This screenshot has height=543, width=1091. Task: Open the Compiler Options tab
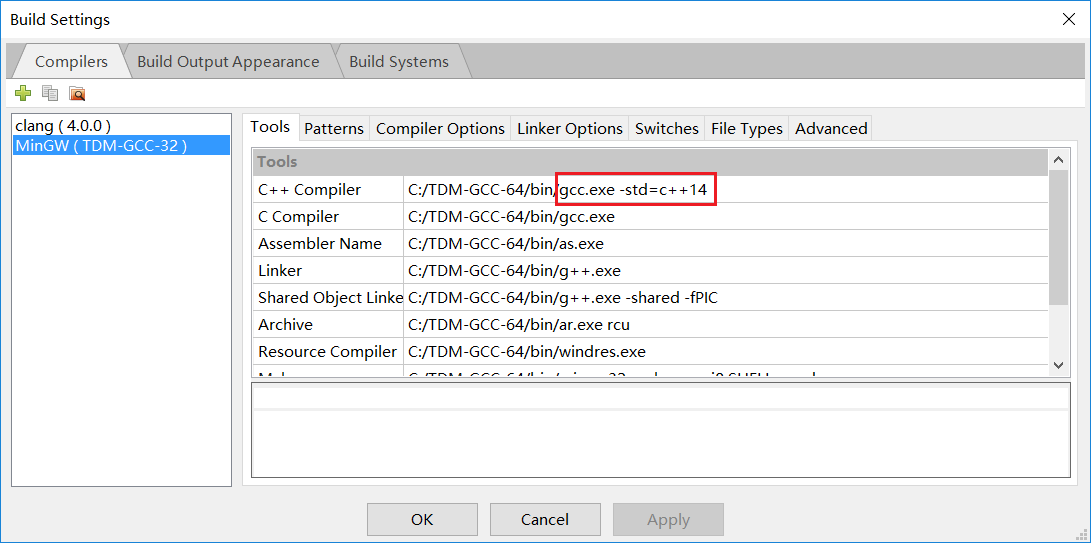click(x=440, y=128)
